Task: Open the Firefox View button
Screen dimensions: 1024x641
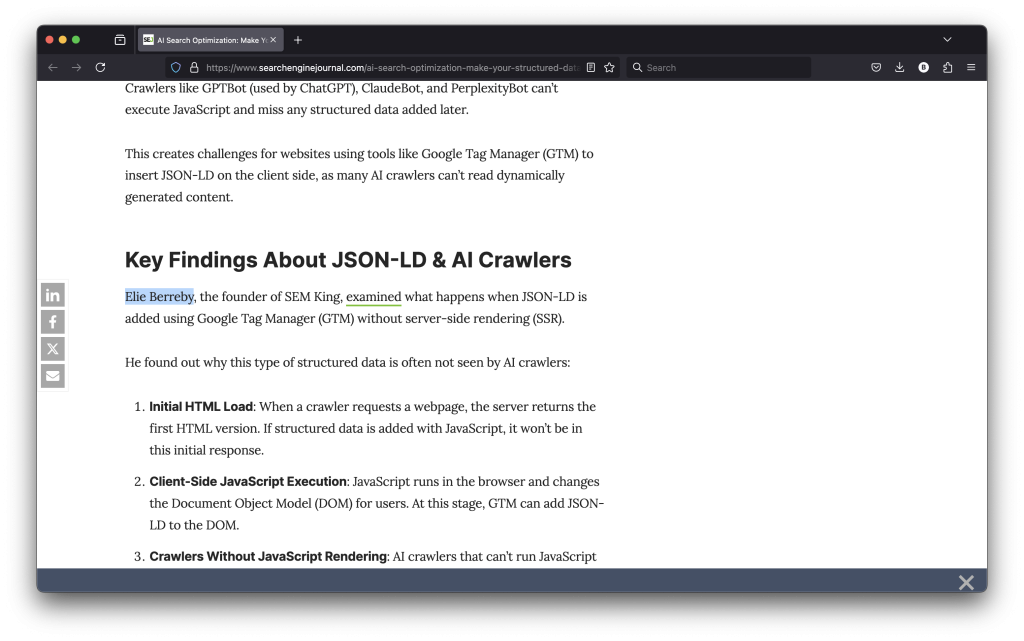Action: pyautogui.click(x=120, y=39)
